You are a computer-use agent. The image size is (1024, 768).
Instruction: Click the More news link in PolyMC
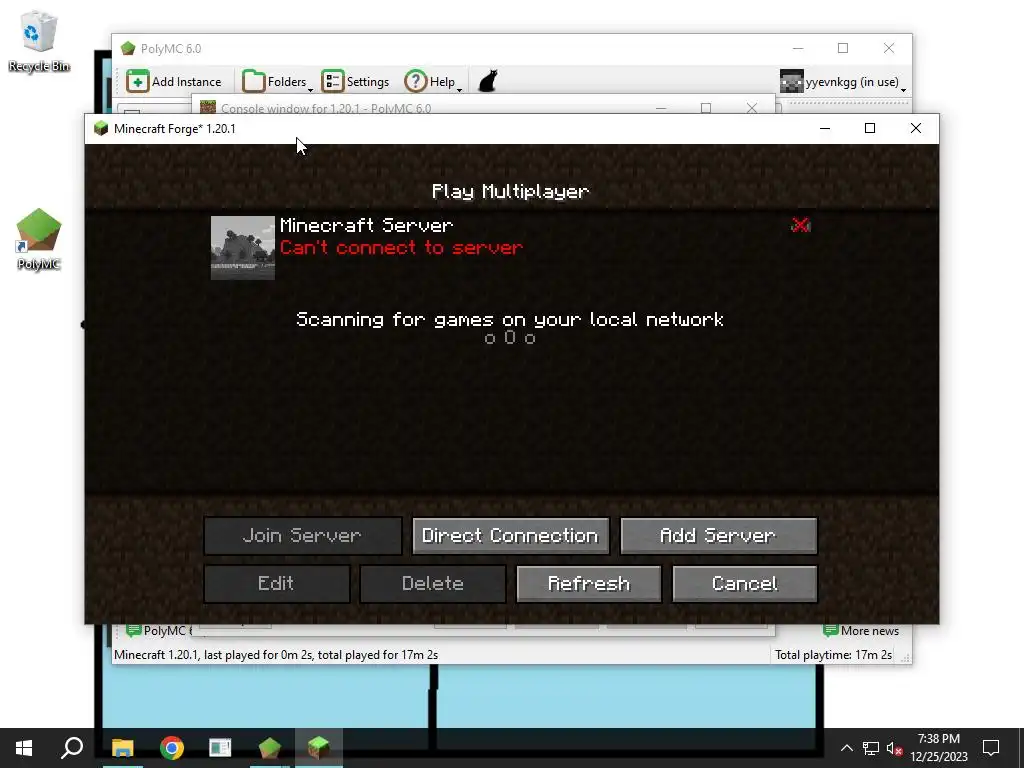click(861, 631)
